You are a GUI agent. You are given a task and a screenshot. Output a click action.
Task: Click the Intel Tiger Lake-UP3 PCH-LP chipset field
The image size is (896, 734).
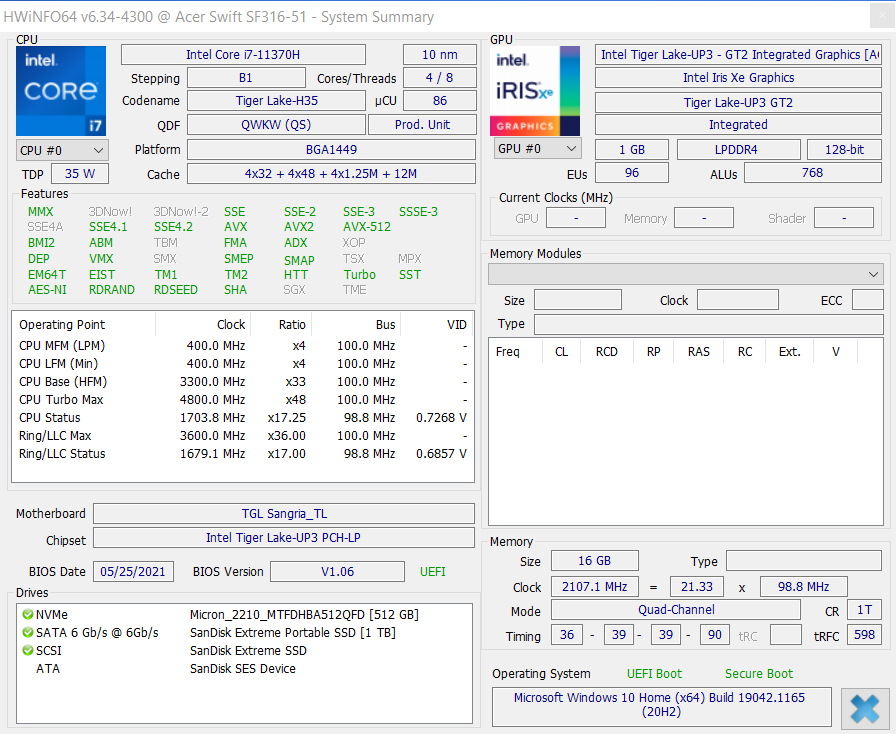284,538
